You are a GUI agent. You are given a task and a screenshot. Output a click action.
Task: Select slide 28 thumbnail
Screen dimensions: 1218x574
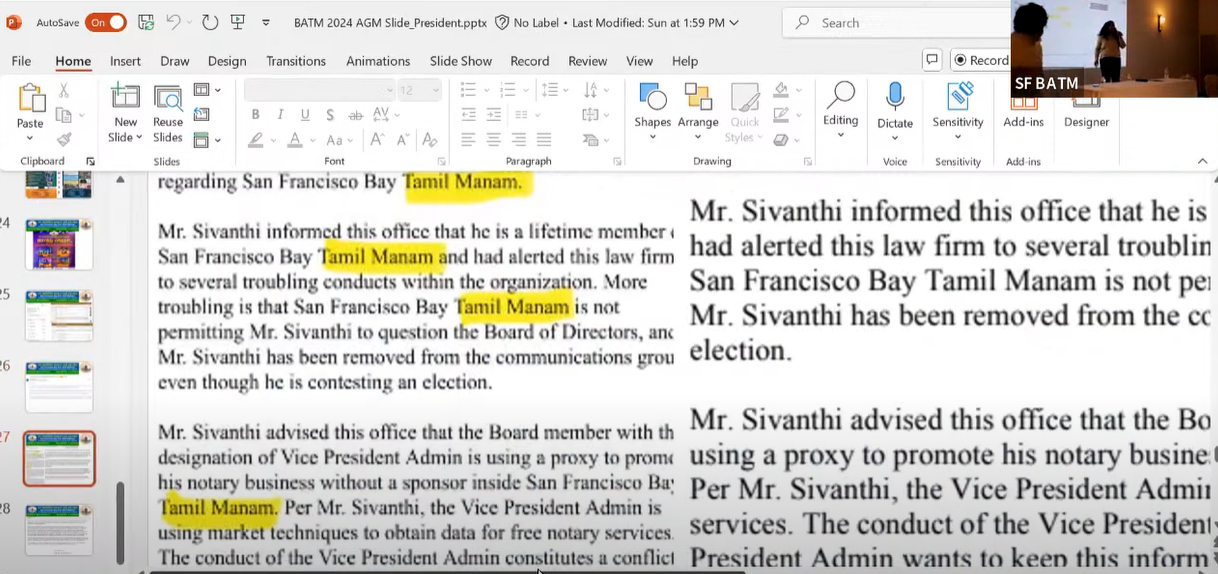(59, 531)
